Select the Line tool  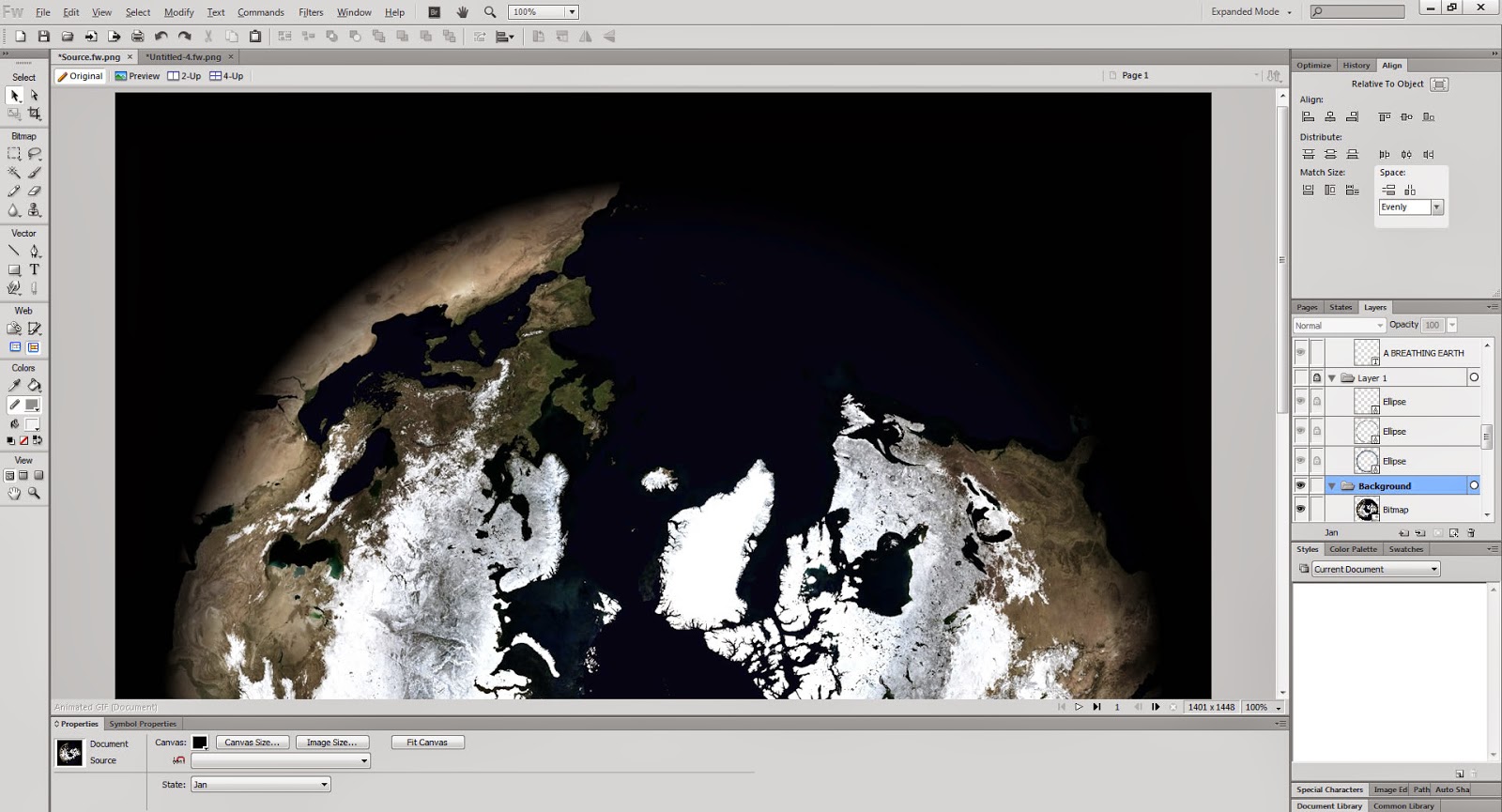pos(14,251)
